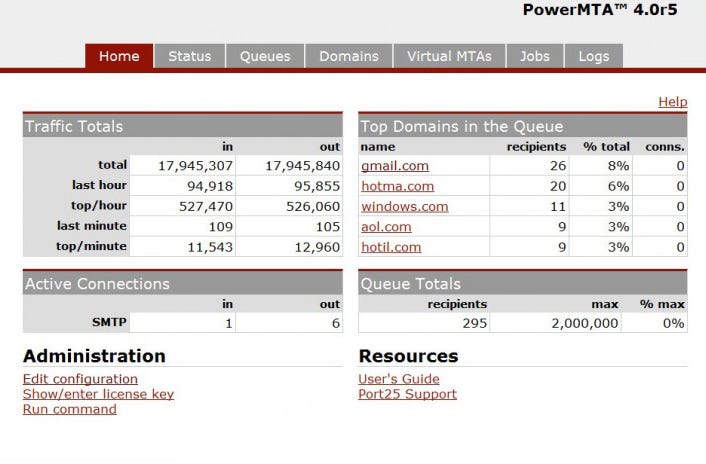Open the hotma.com domain link
Image resolution: width=706 pixels, height=464 pixels.
click(x=398, y=186)
